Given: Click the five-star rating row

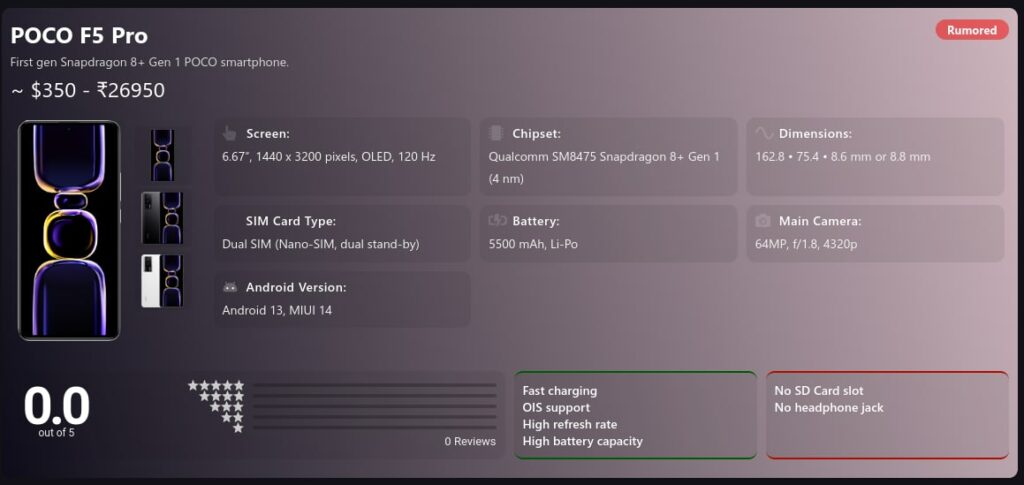Looking at the screenshot, I should (x=216, y=386).
